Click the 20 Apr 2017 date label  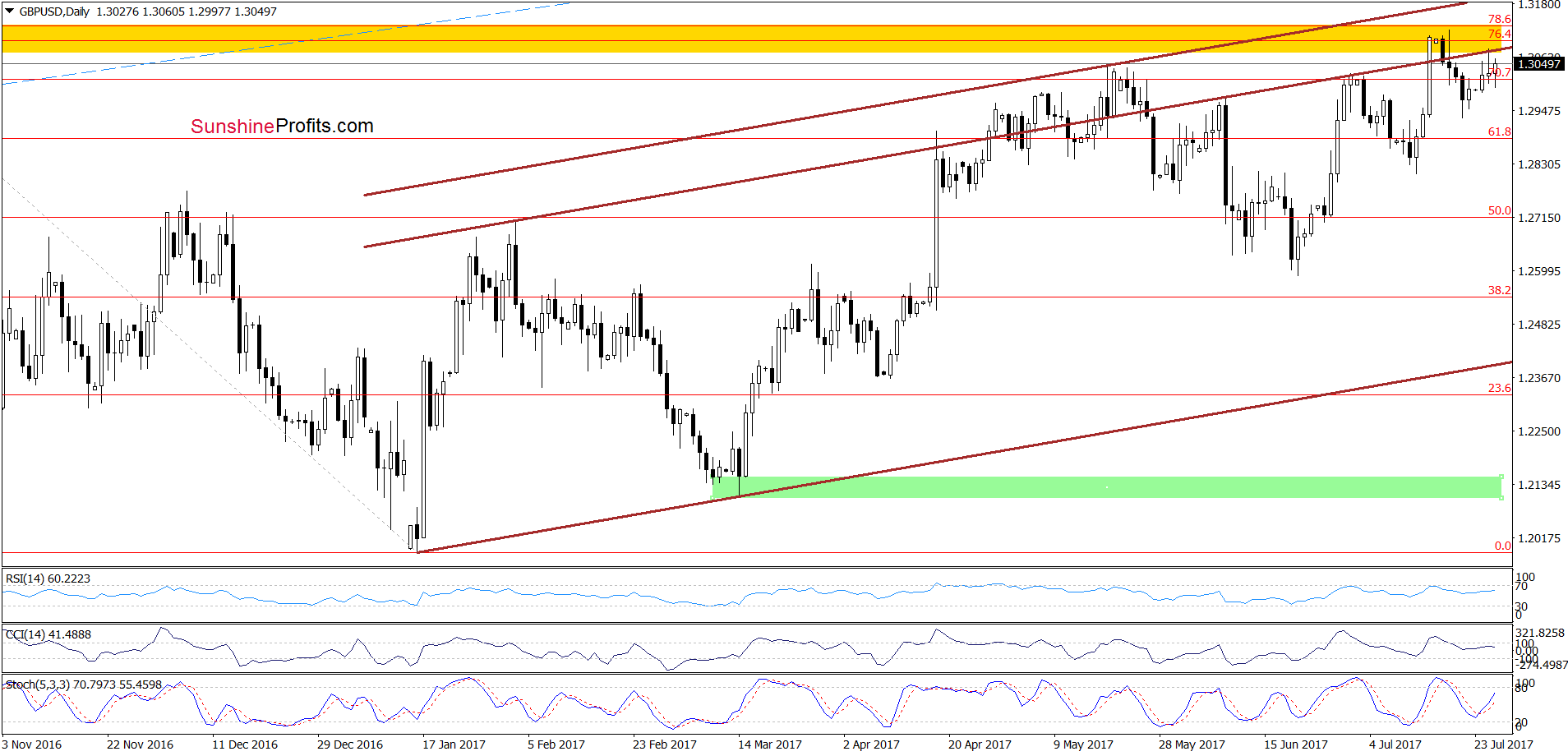click(x=980, y=744)
